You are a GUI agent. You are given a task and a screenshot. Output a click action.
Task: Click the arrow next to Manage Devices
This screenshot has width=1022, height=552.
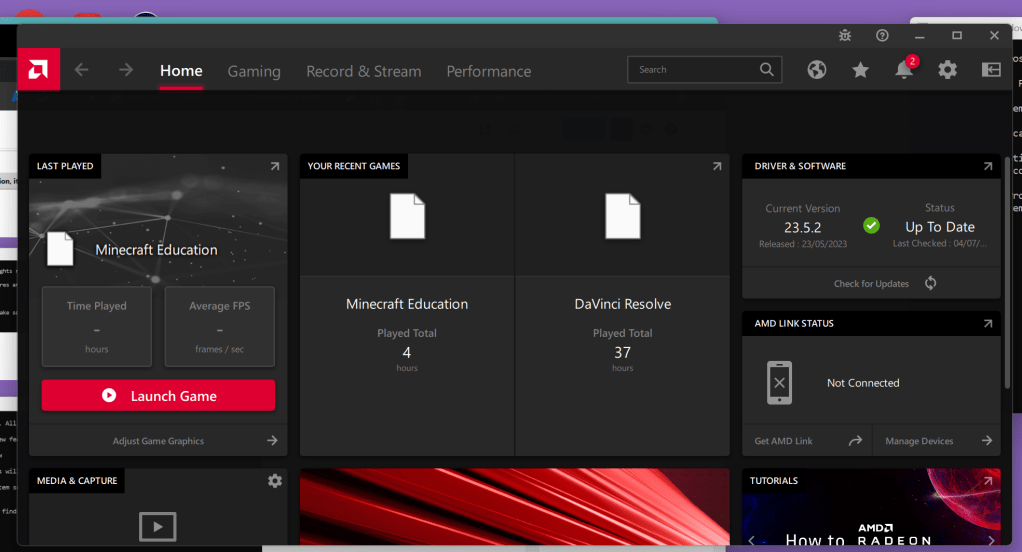pos(987,441)
